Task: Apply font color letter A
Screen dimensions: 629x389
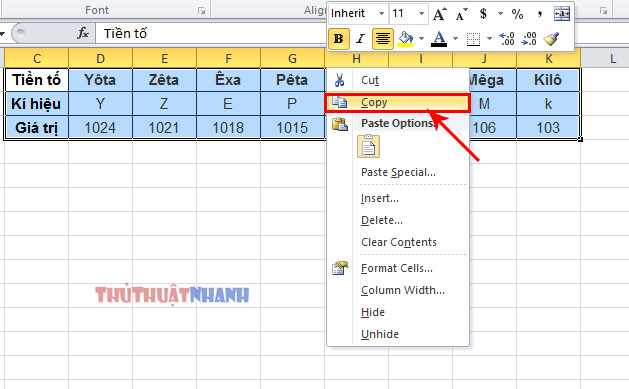Action: click(439, 39)
